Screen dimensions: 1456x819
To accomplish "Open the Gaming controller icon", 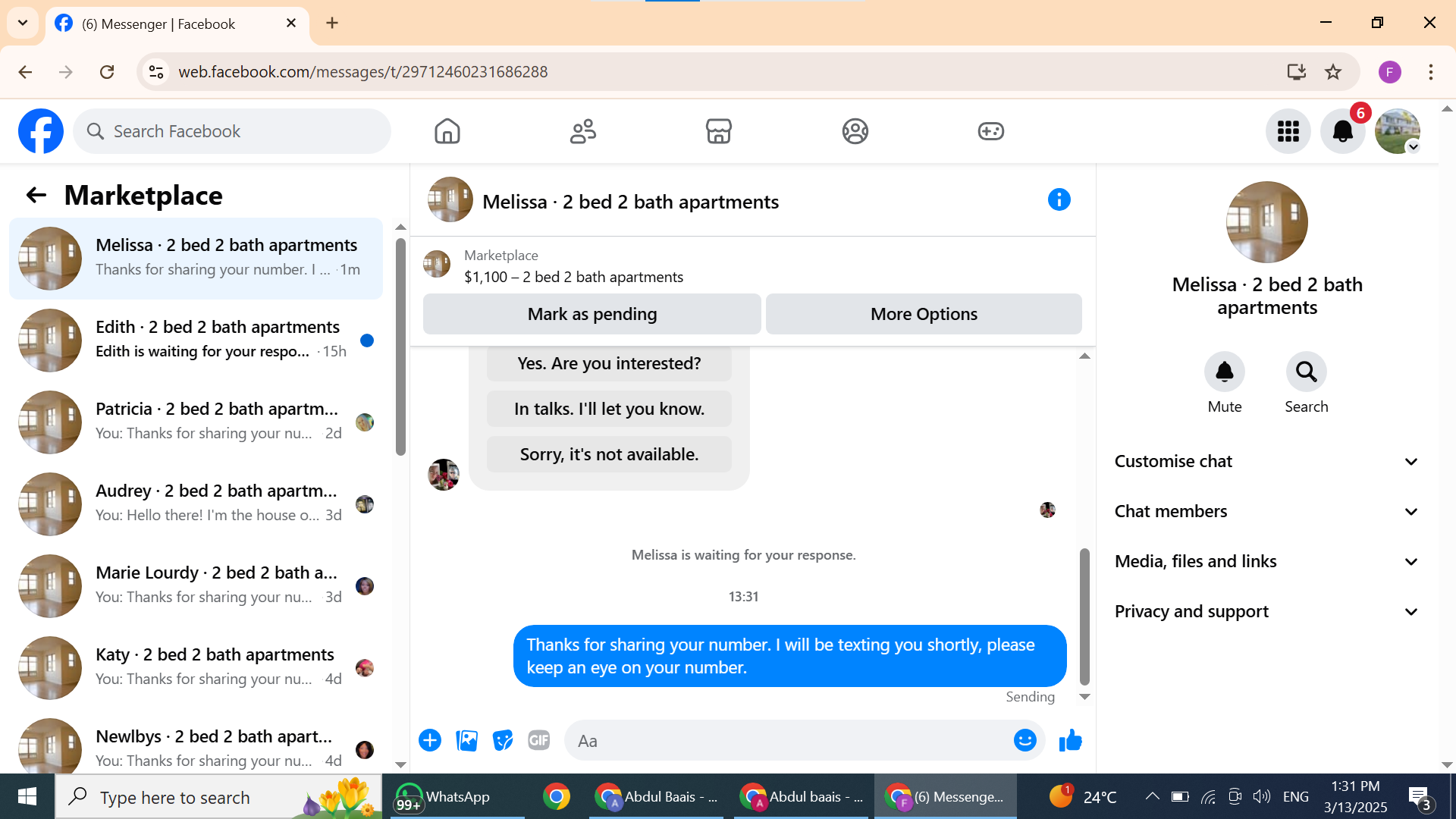I will pos(990,131).
